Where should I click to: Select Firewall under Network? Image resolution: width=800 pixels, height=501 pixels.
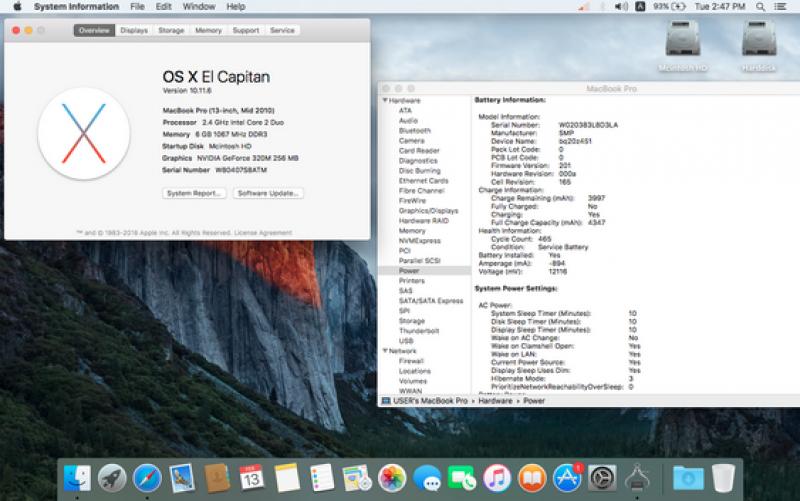(x=411, y=361)
